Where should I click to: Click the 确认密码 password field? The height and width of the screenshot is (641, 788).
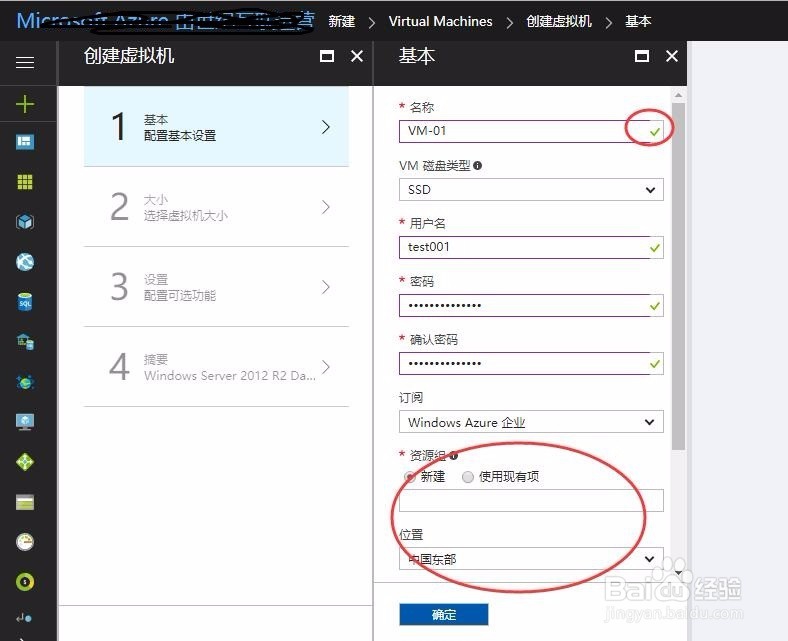[531, 363]
